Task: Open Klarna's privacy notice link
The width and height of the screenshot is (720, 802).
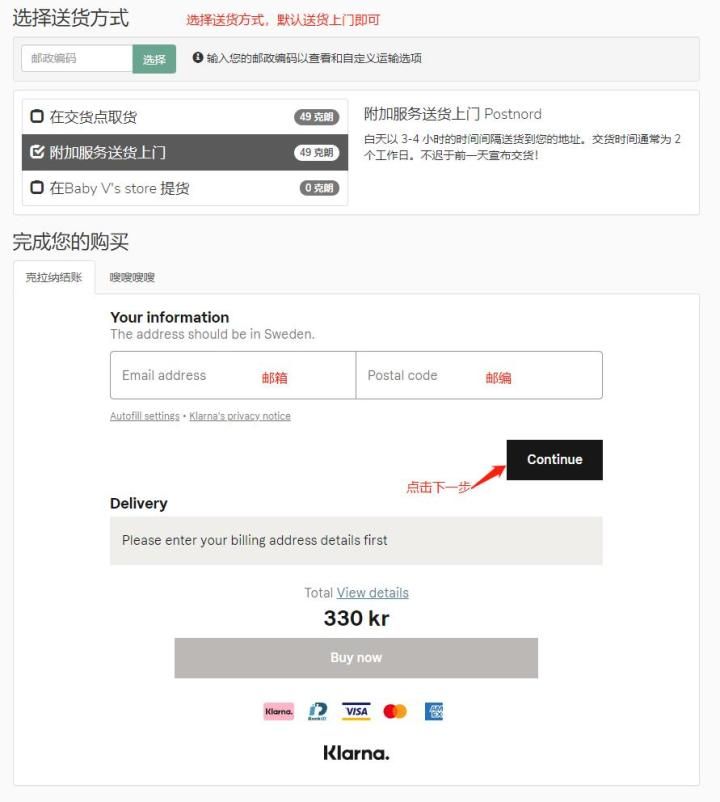Action: point(240,416)
